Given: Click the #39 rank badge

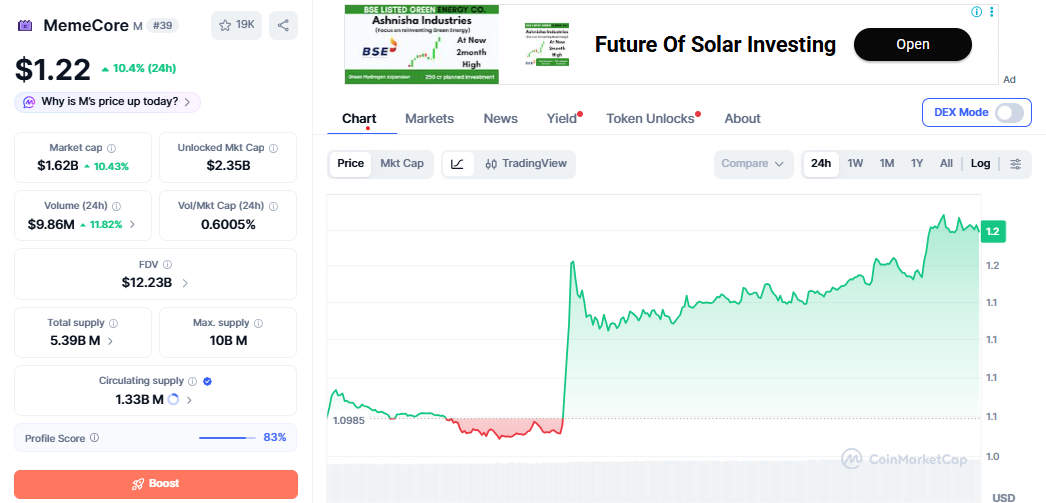Looking at the screenshot, I should [x=162, y=26].
